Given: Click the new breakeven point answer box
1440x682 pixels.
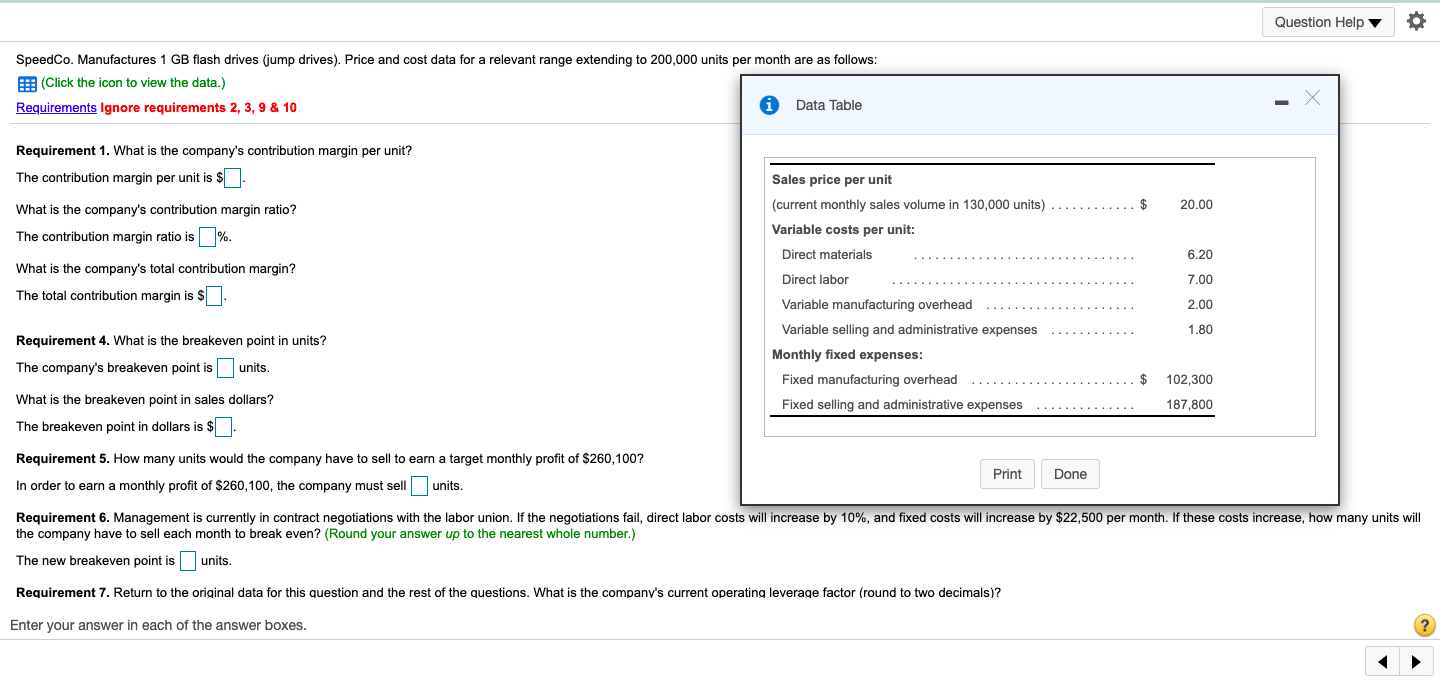Looking at the screenshot, I should [x=187, y=561].
